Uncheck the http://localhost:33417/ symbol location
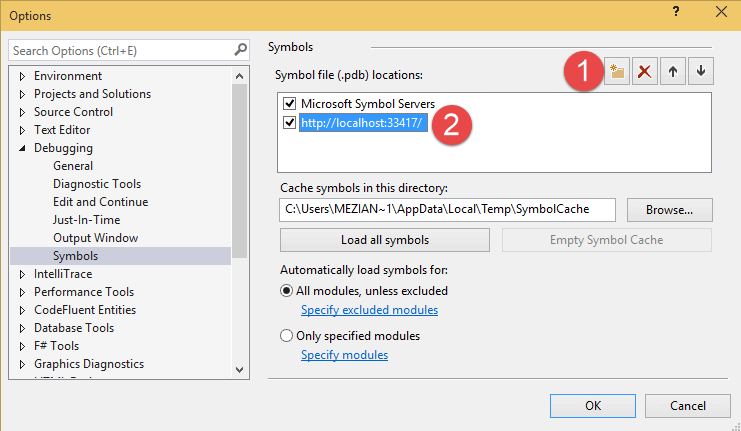Screen dimensions: 741x431 290,123
